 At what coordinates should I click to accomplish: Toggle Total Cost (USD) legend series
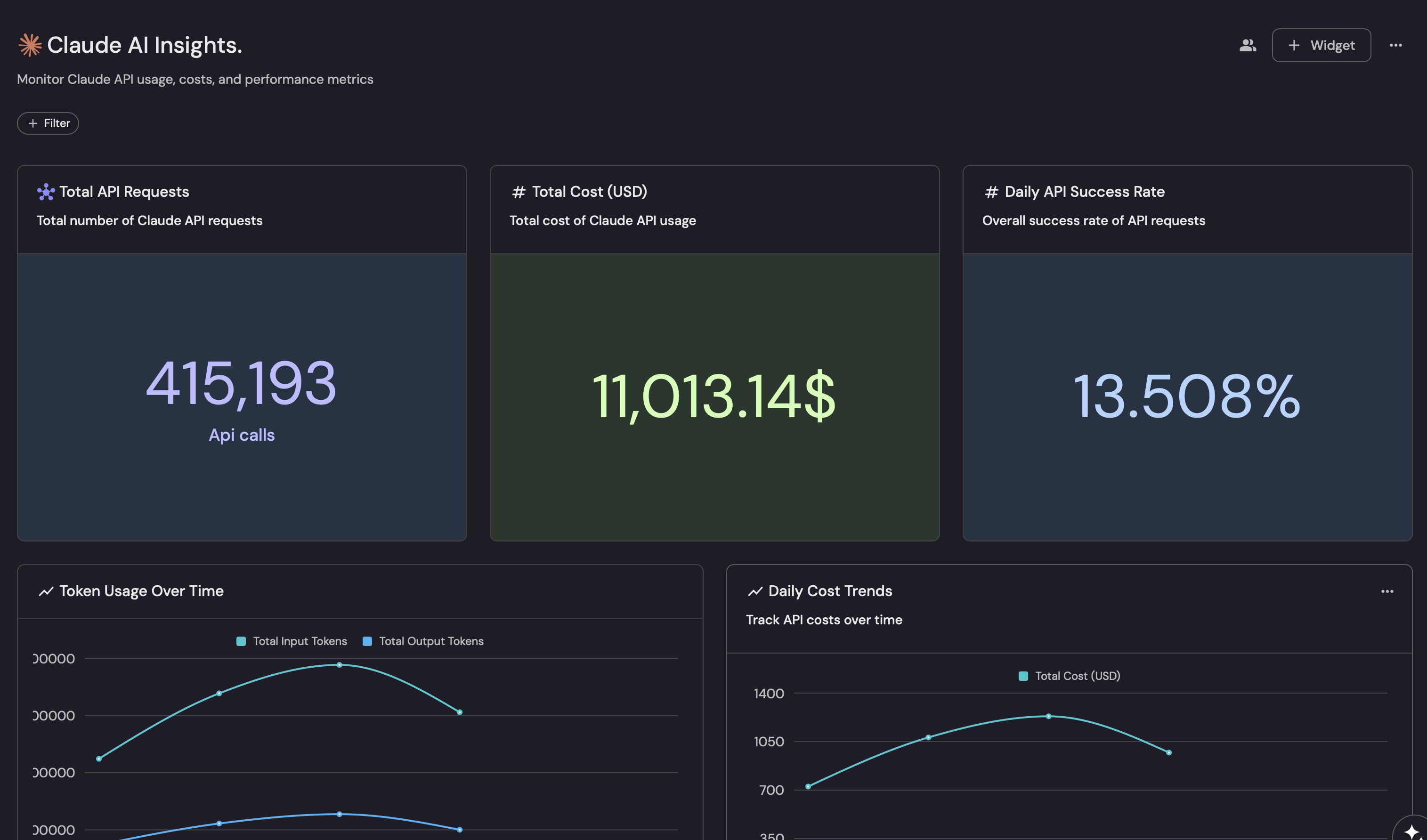pyautogui.click(x=1077, y=676)
